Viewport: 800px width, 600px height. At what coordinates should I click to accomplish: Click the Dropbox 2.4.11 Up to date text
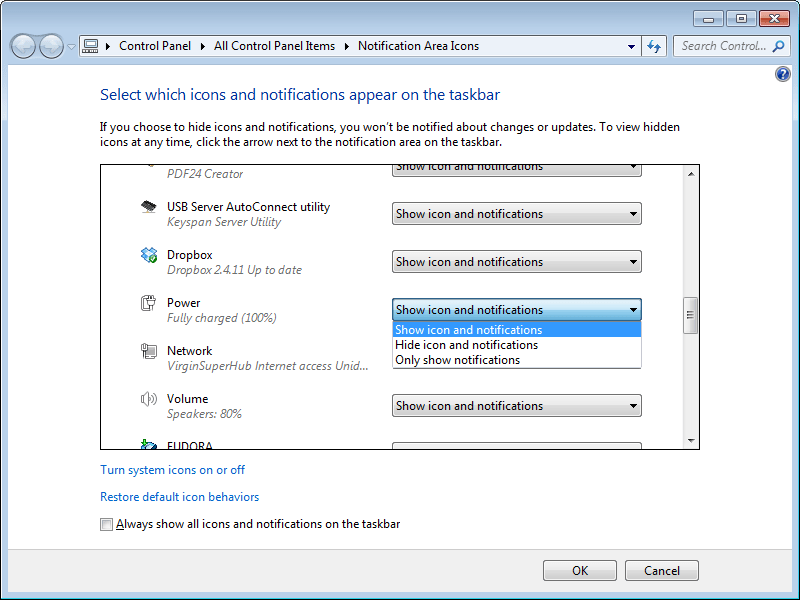[234, 270]
